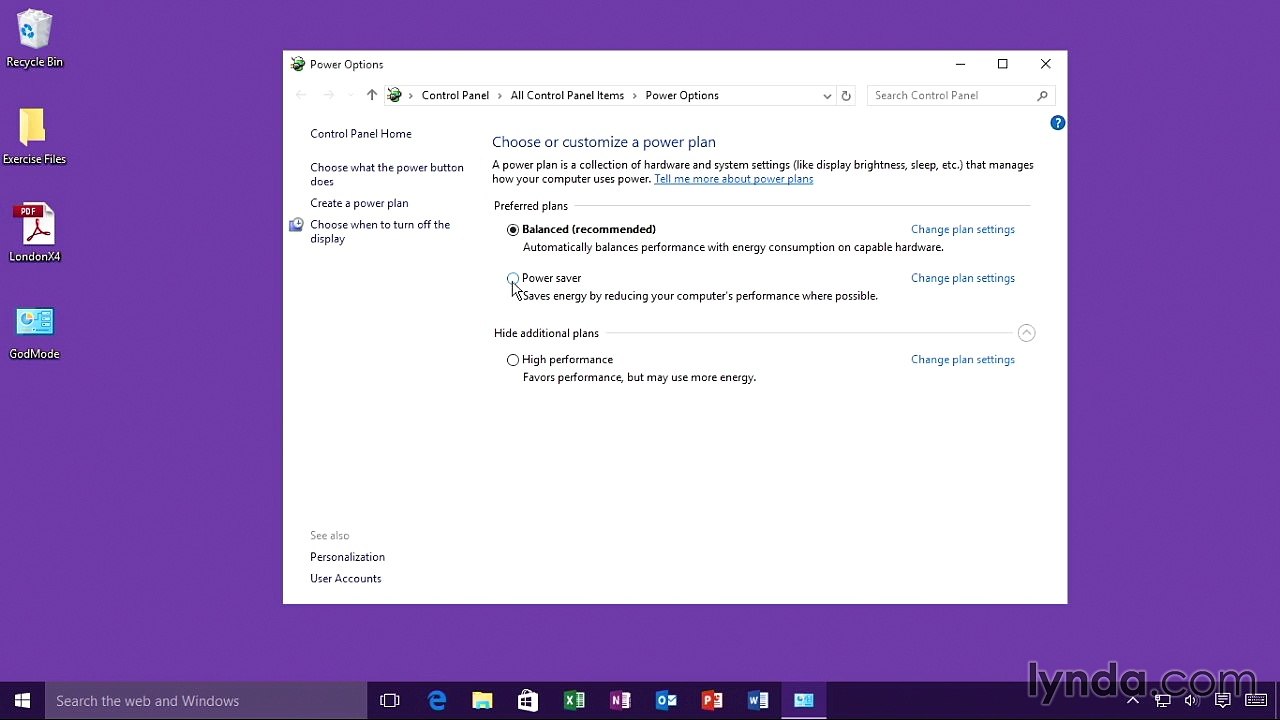Launch Word from the taskbar

pyautogui.click(x=758, y=701)
